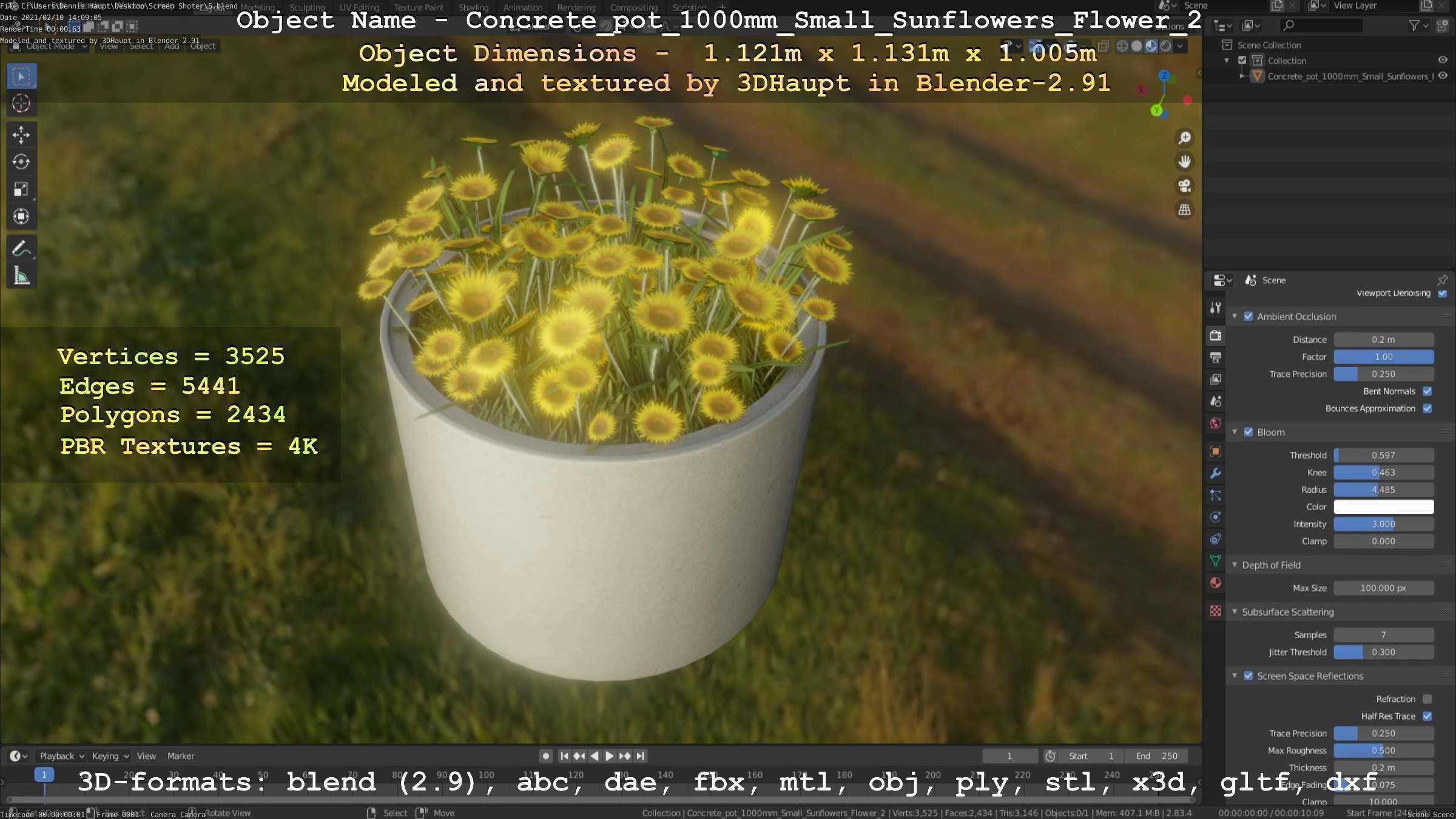
Task: Choose the Measure ruler tool
Action: (x=21, y=276)
